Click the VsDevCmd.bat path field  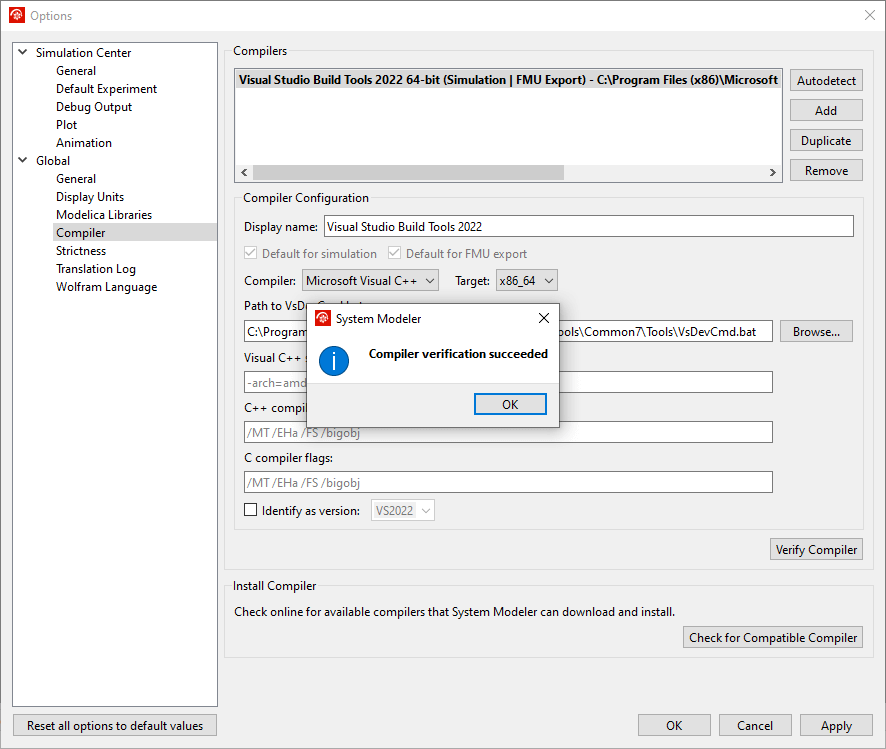click(508, 332)
